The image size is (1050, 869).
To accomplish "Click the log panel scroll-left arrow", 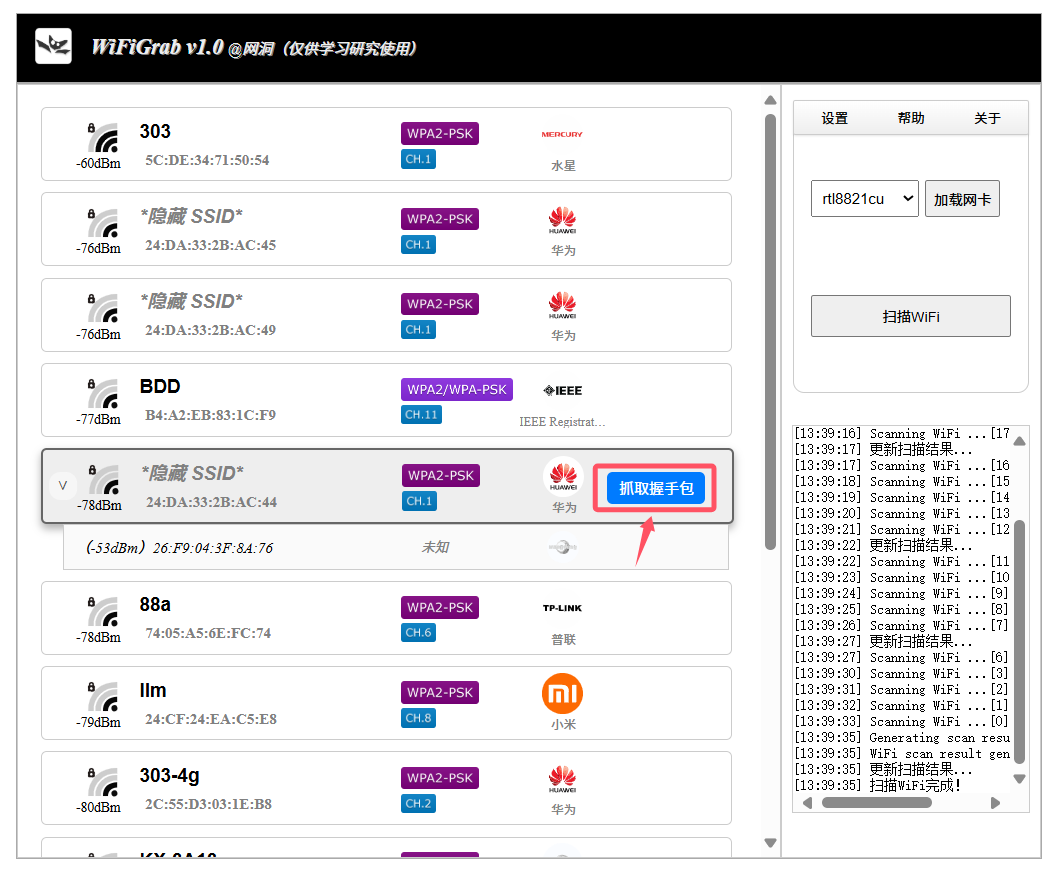I will tap(807, 803).
